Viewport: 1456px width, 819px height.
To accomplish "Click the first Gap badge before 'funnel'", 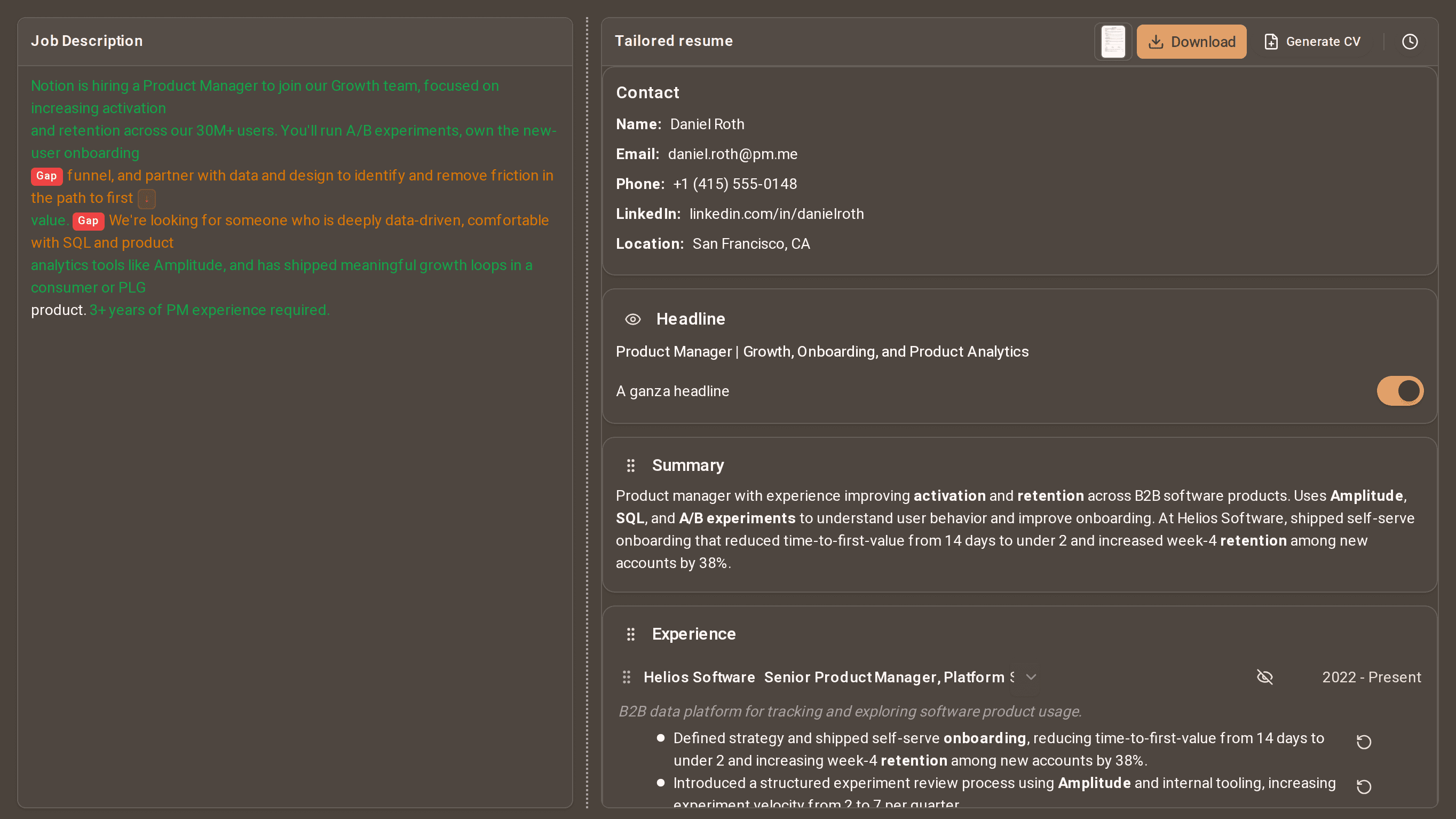I will click(x=46, y=176).
